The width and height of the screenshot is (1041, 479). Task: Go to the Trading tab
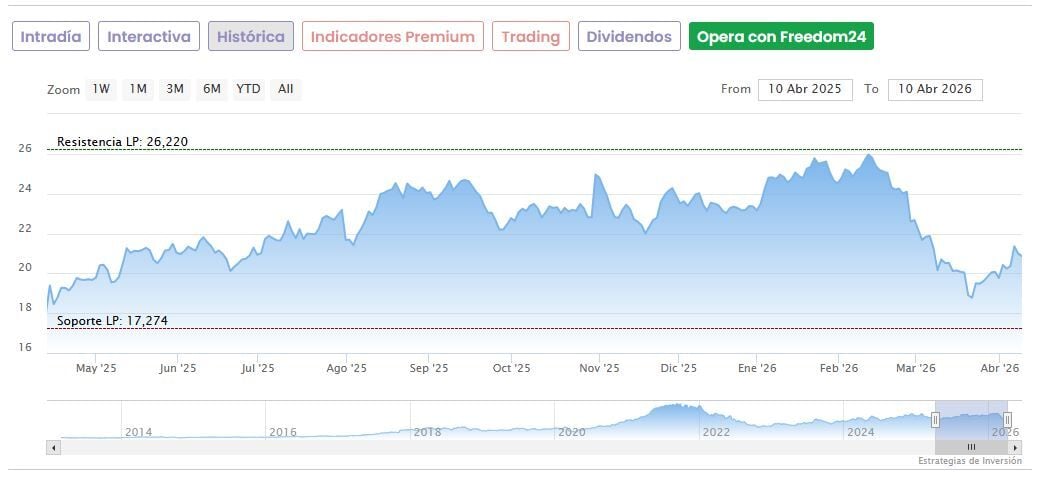(x=531, y=37)
